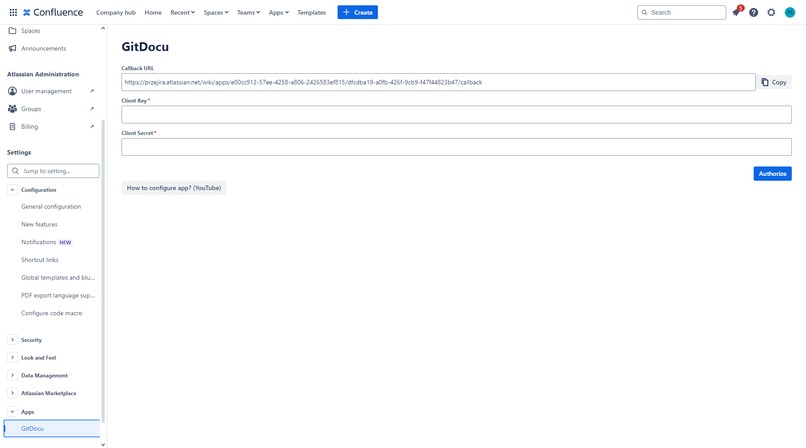Click the sidebar scrollbar
Viewport: 806px width, 448px height.
coord(103,271)
